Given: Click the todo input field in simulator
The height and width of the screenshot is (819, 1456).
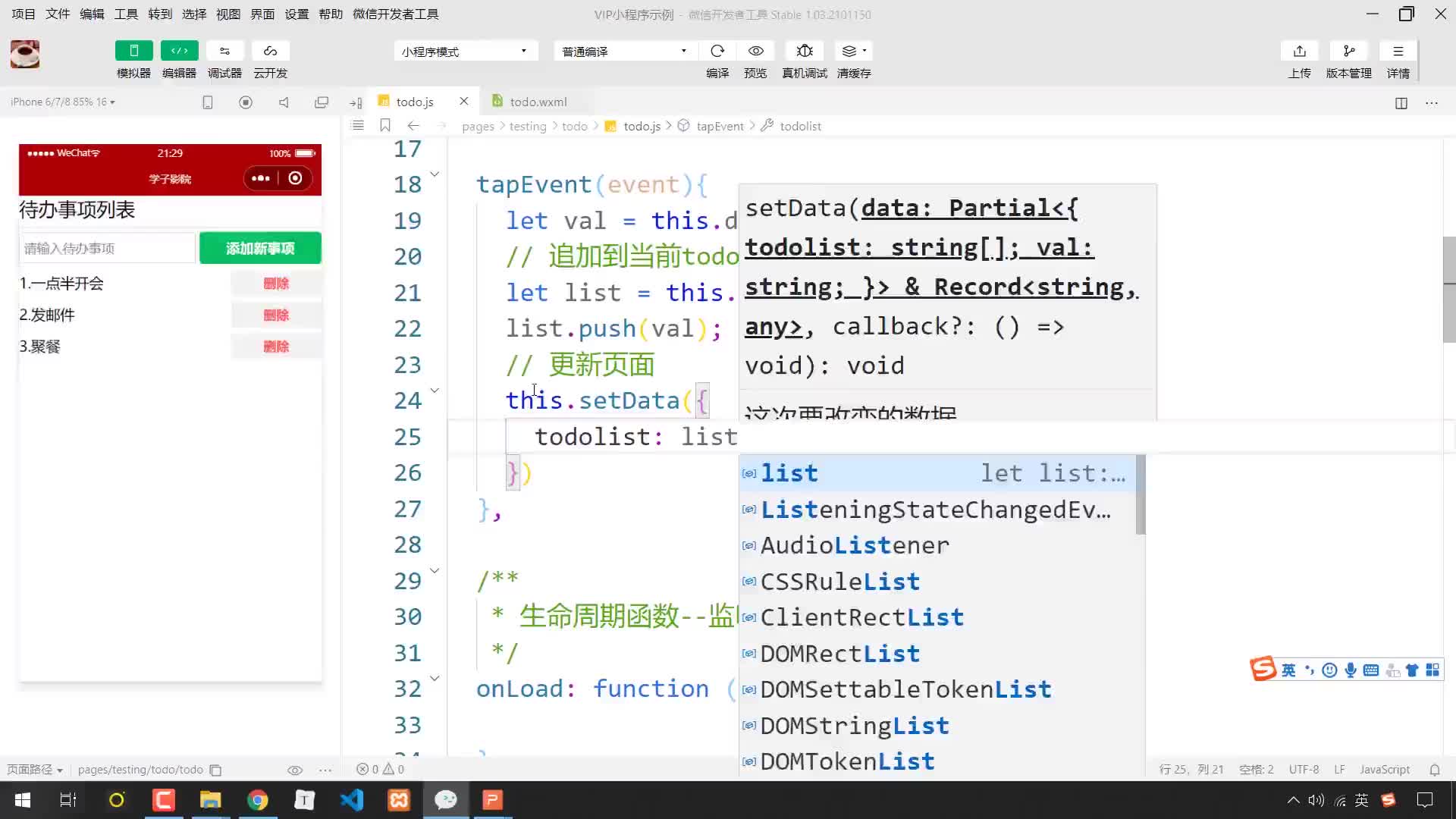Looking at the screenshot, I should click(x=107, y=248).
